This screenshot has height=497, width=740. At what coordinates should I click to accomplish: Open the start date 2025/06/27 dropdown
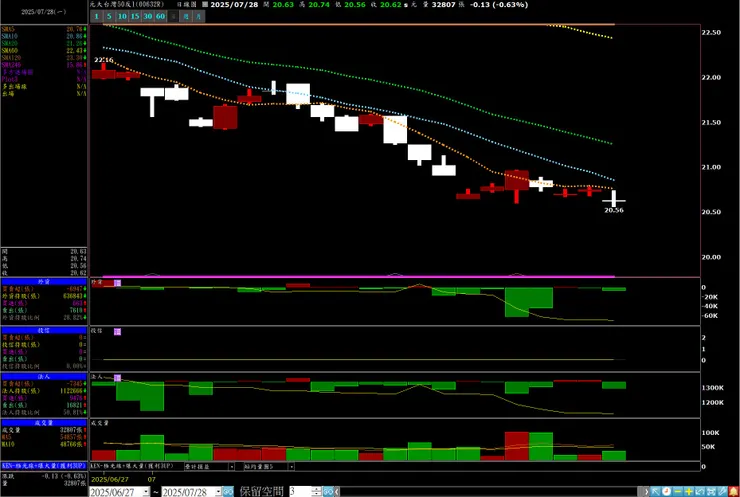[x=146, y=491]
